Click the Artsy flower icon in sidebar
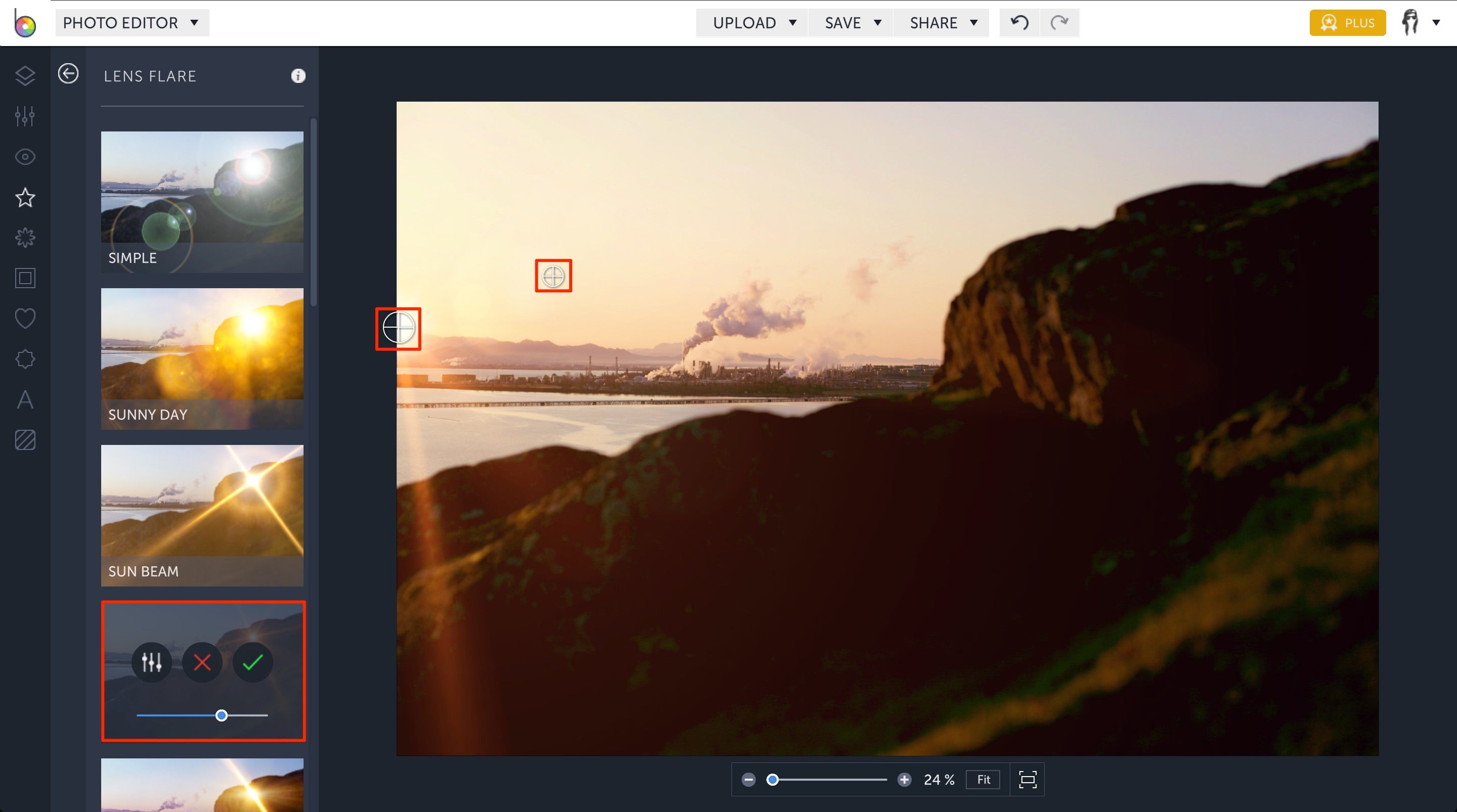This screenshot has width=1457, height=812. [25, 238]
